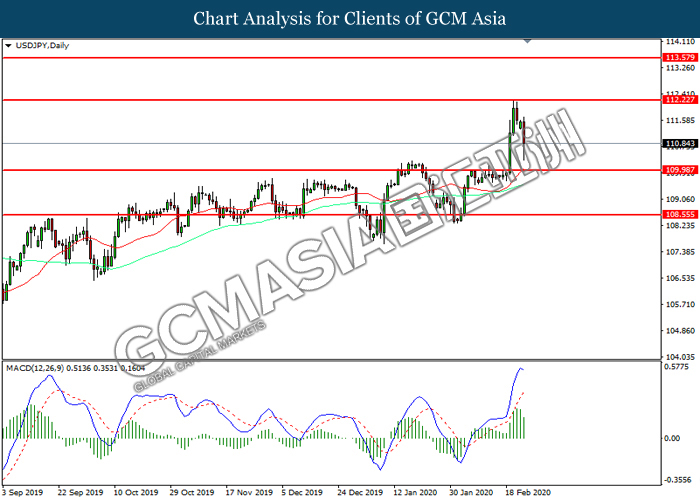Click the MACD scale value 0.00
Image resolution: width=700 pixels, height=500 pixels.
(672, 438)
